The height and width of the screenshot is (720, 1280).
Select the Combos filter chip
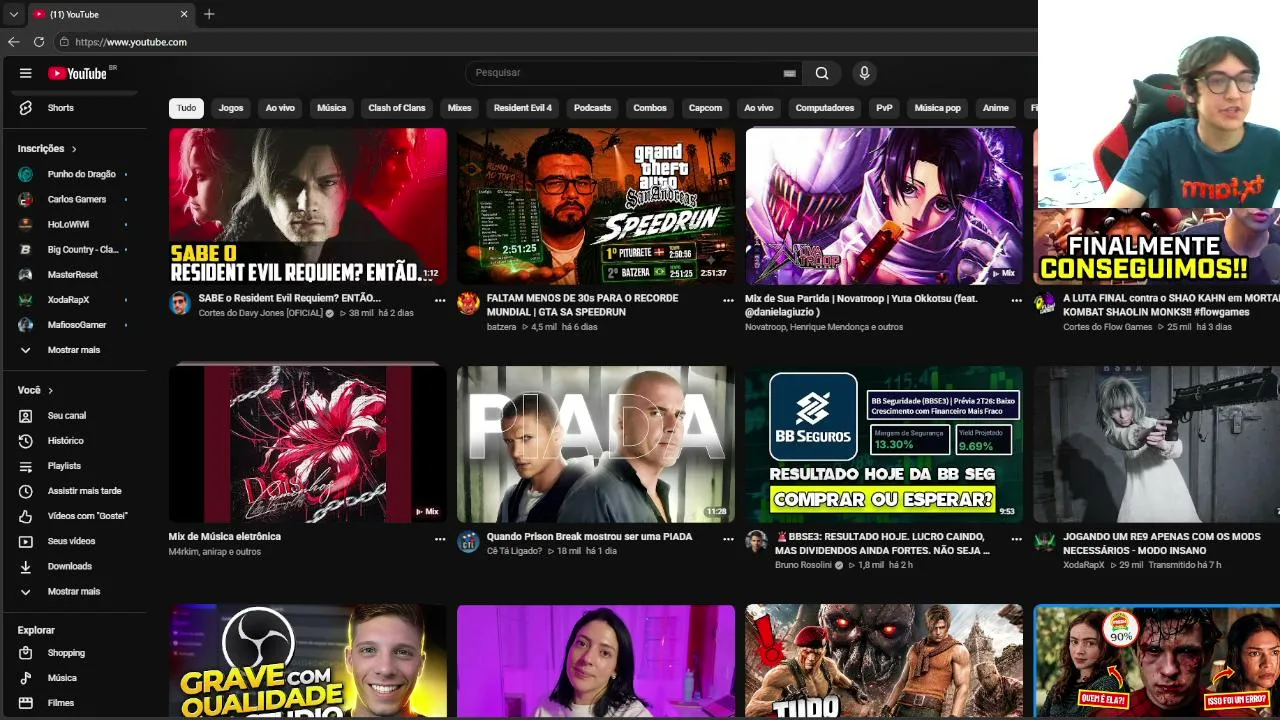pos(650,108)
